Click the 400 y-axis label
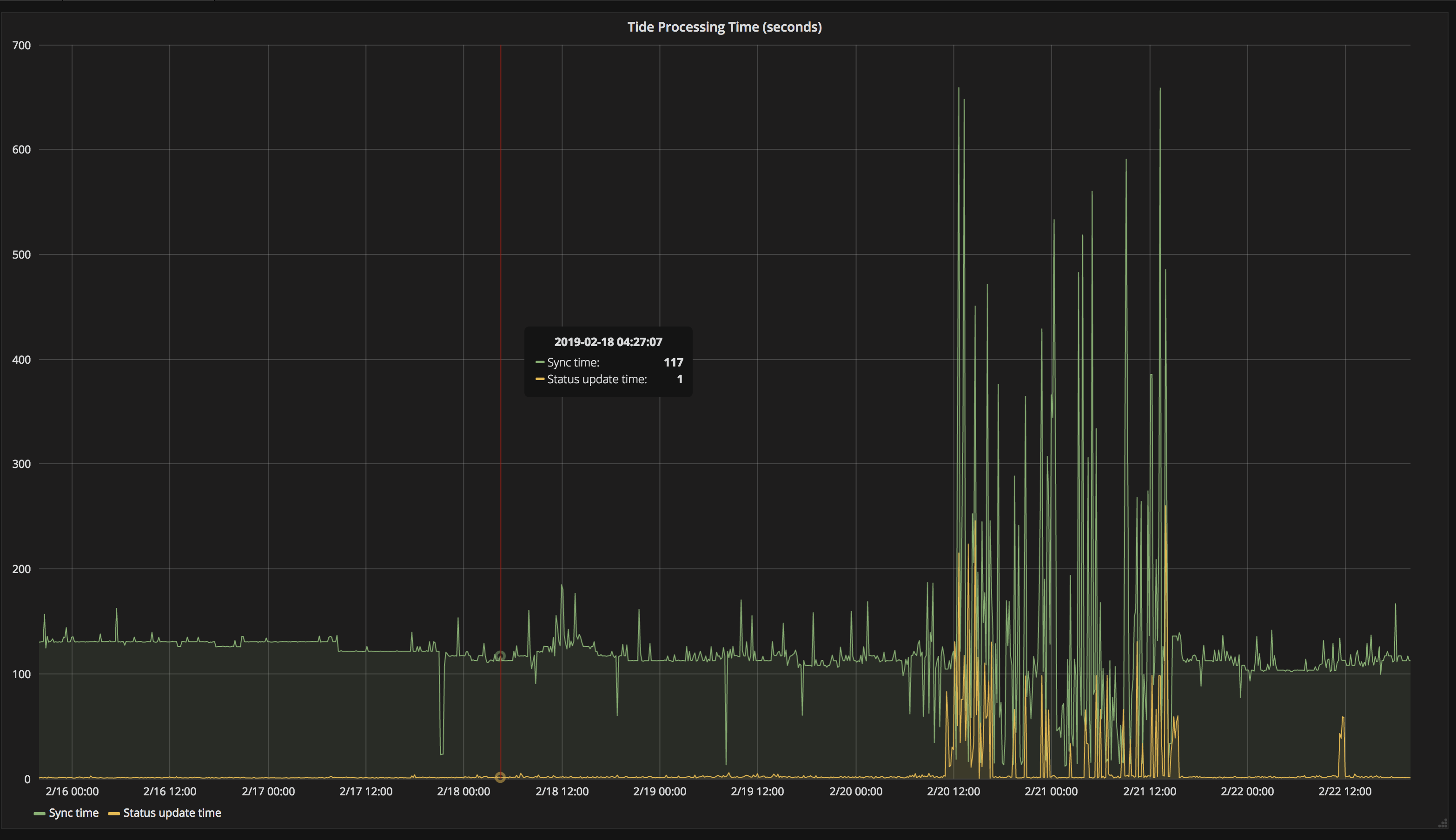The image size is (1456, 840). tap(21, 360)
